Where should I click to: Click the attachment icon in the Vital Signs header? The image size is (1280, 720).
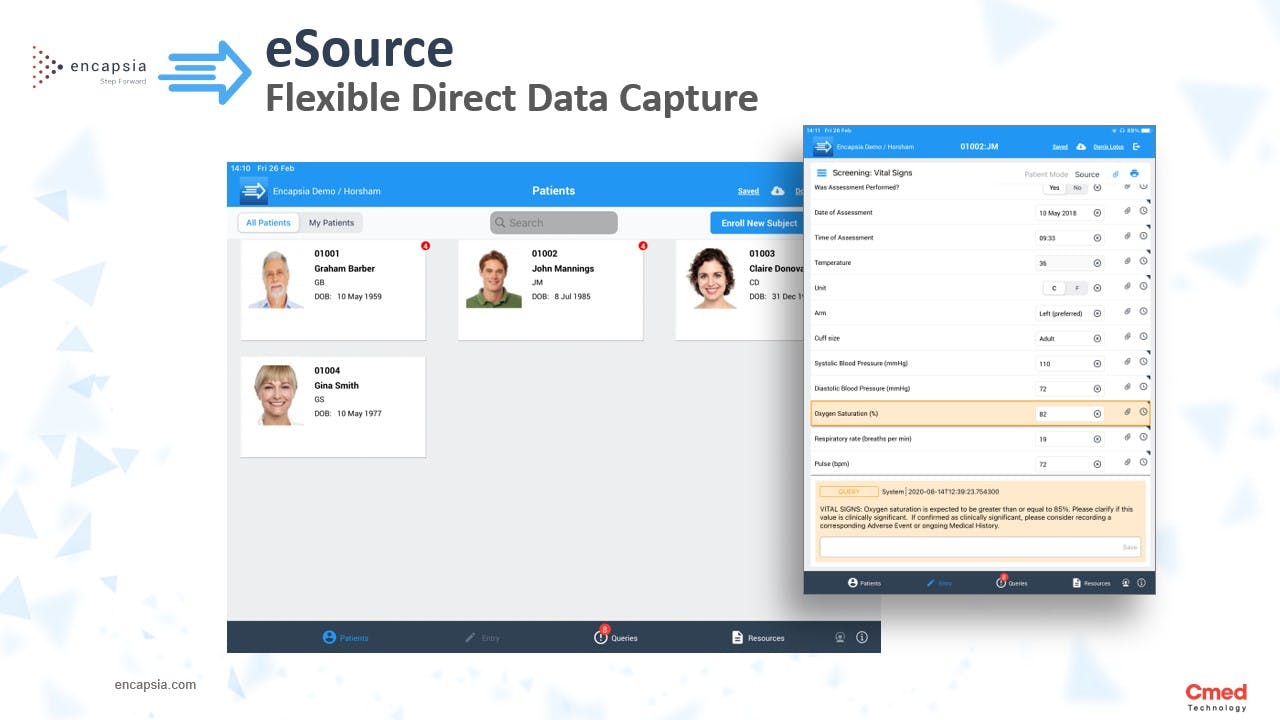(x=1116, y=174)
